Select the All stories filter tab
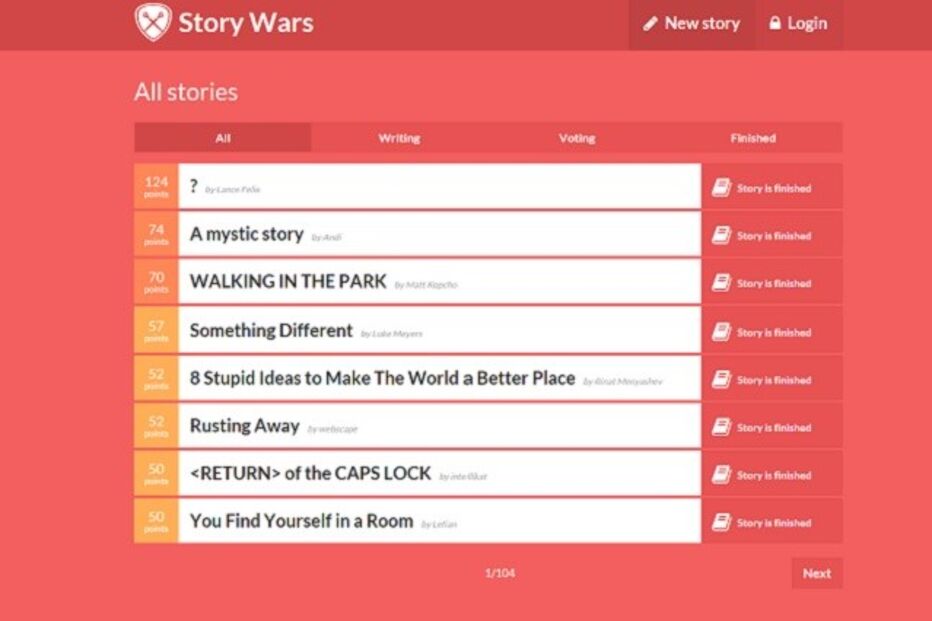 click(x=223, y=138)
